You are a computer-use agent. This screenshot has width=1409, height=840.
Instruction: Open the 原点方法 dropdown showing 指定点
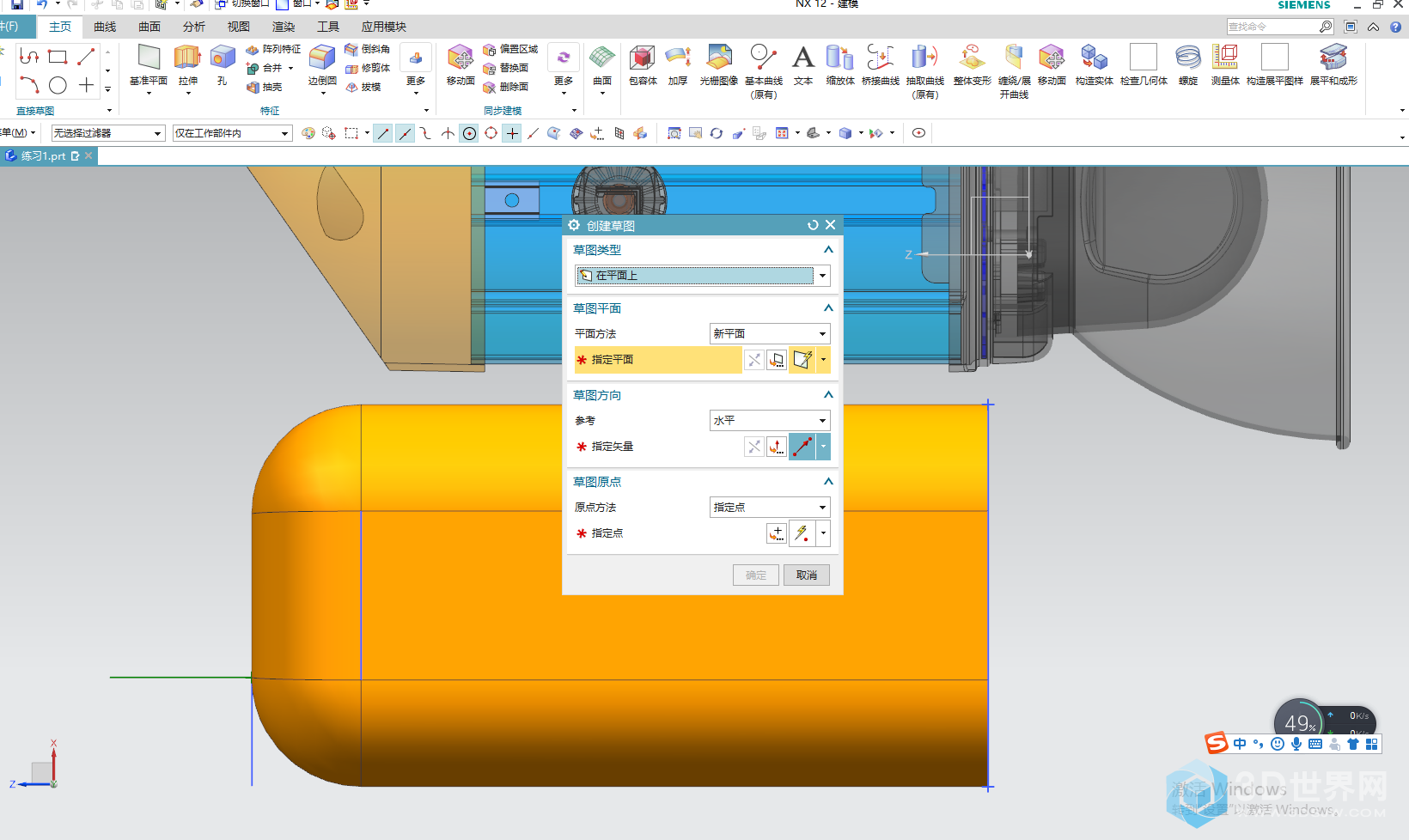[x=770, y=508]
